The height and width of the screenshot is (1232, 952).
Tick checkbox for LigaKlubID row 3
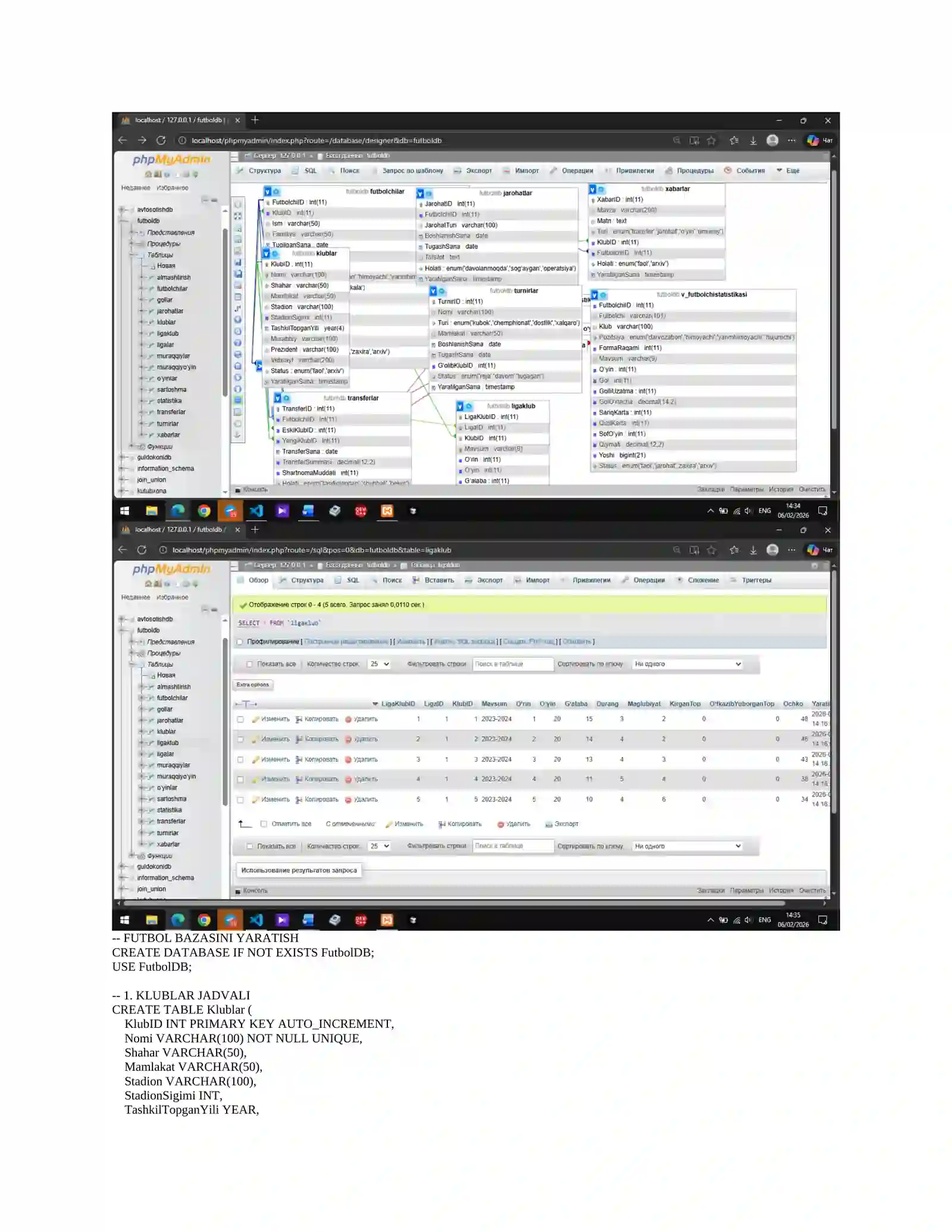240,760
